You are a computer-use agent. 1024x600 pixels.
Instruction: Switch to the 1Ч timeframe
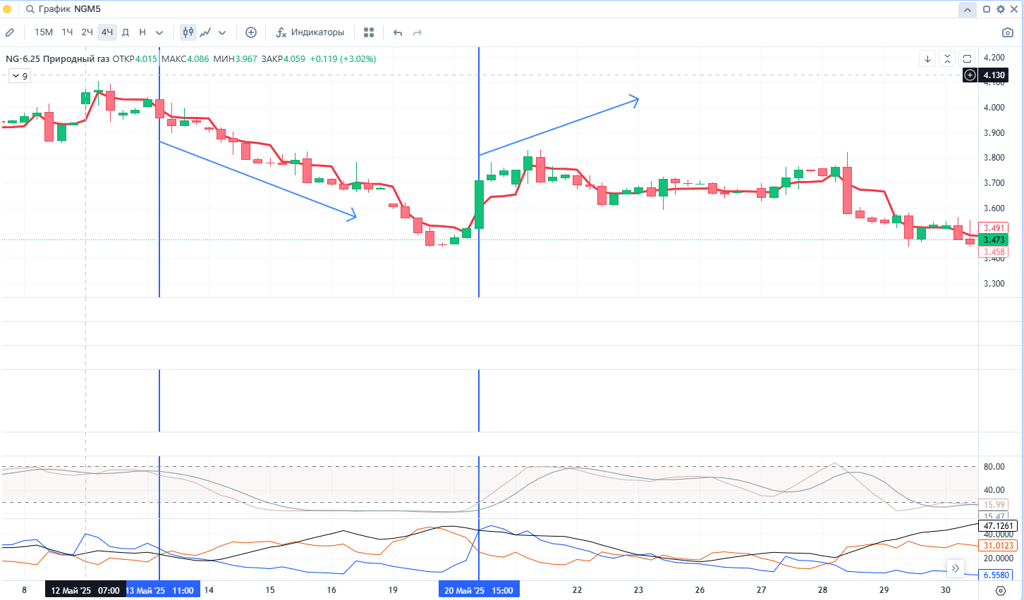click(x=67, y=32)
